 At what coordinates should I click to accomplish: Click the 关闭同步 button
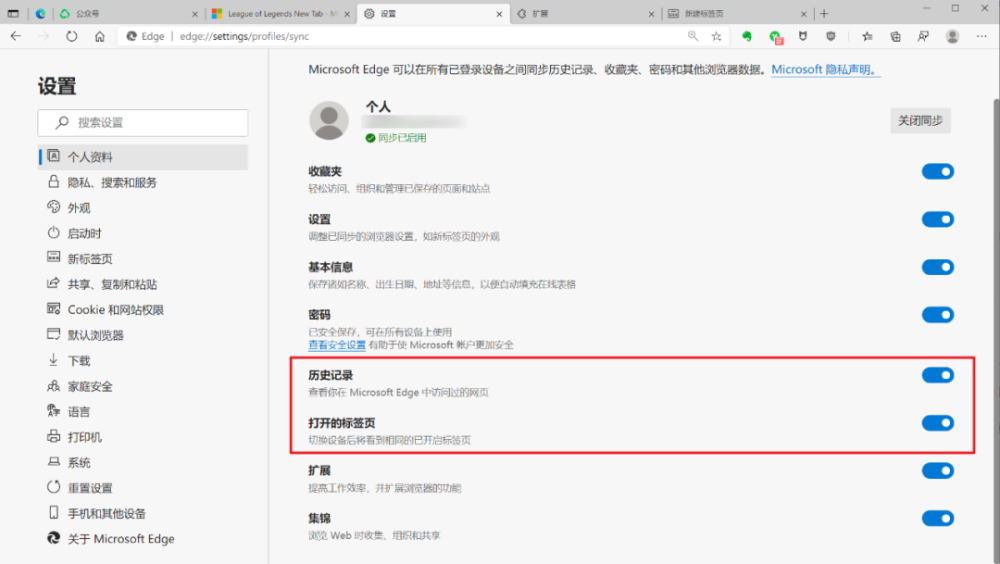pos(920,121)
